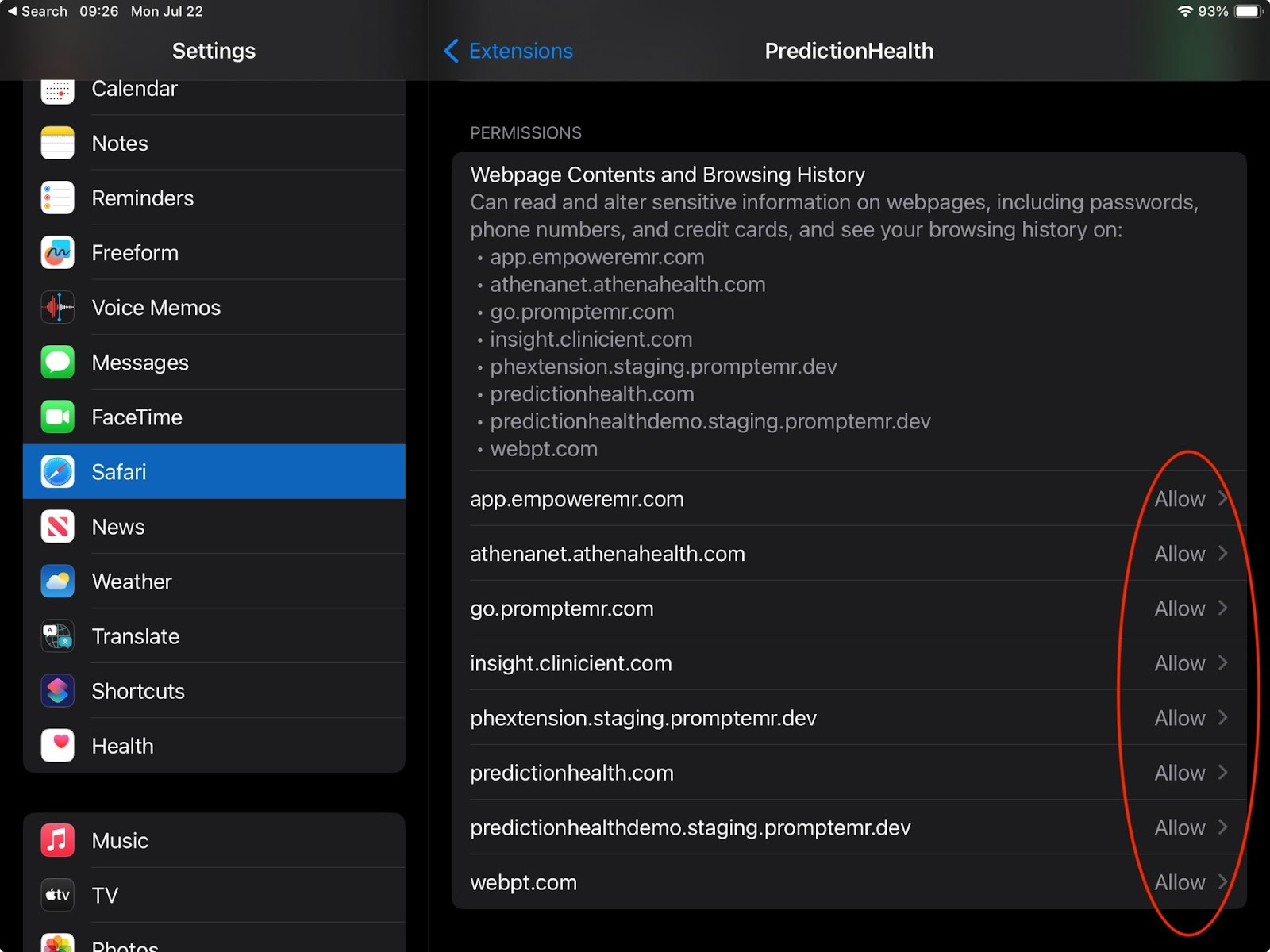Select Safari in the sidebar
The width and height of the screenshot is (1270, 952).
214,471
